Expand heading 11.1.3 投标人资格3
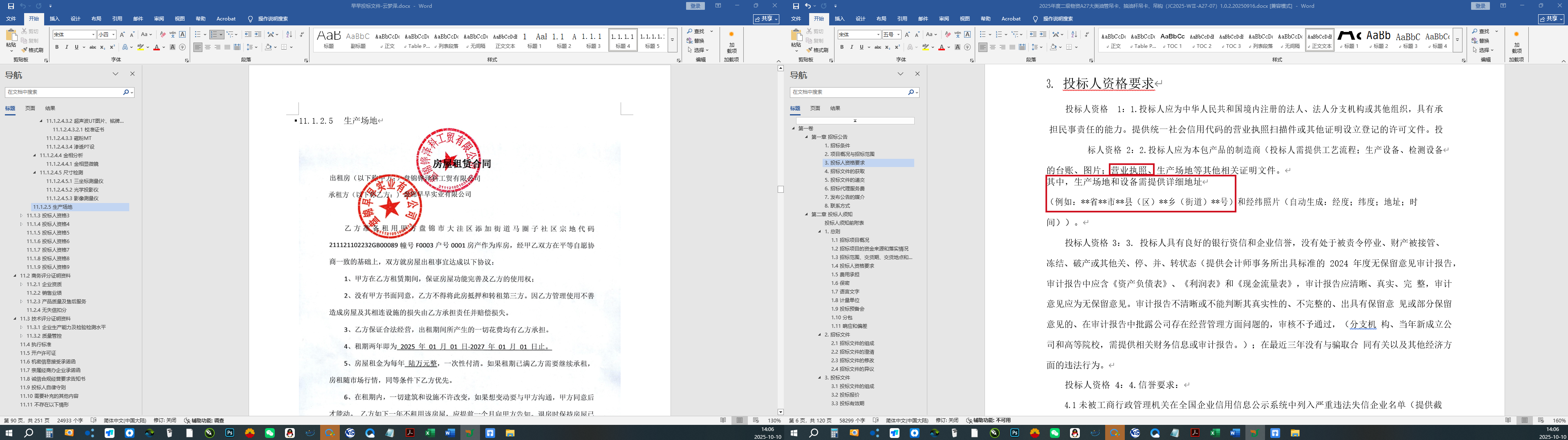1568x440 pixels. [21, 216]
